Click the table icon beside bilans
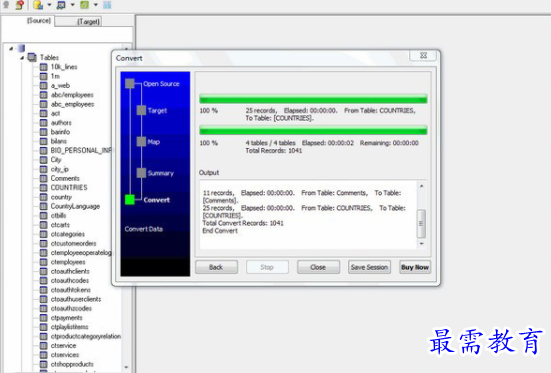The height and width of the screenshot is (373, 551). click(x=43, y=141)
